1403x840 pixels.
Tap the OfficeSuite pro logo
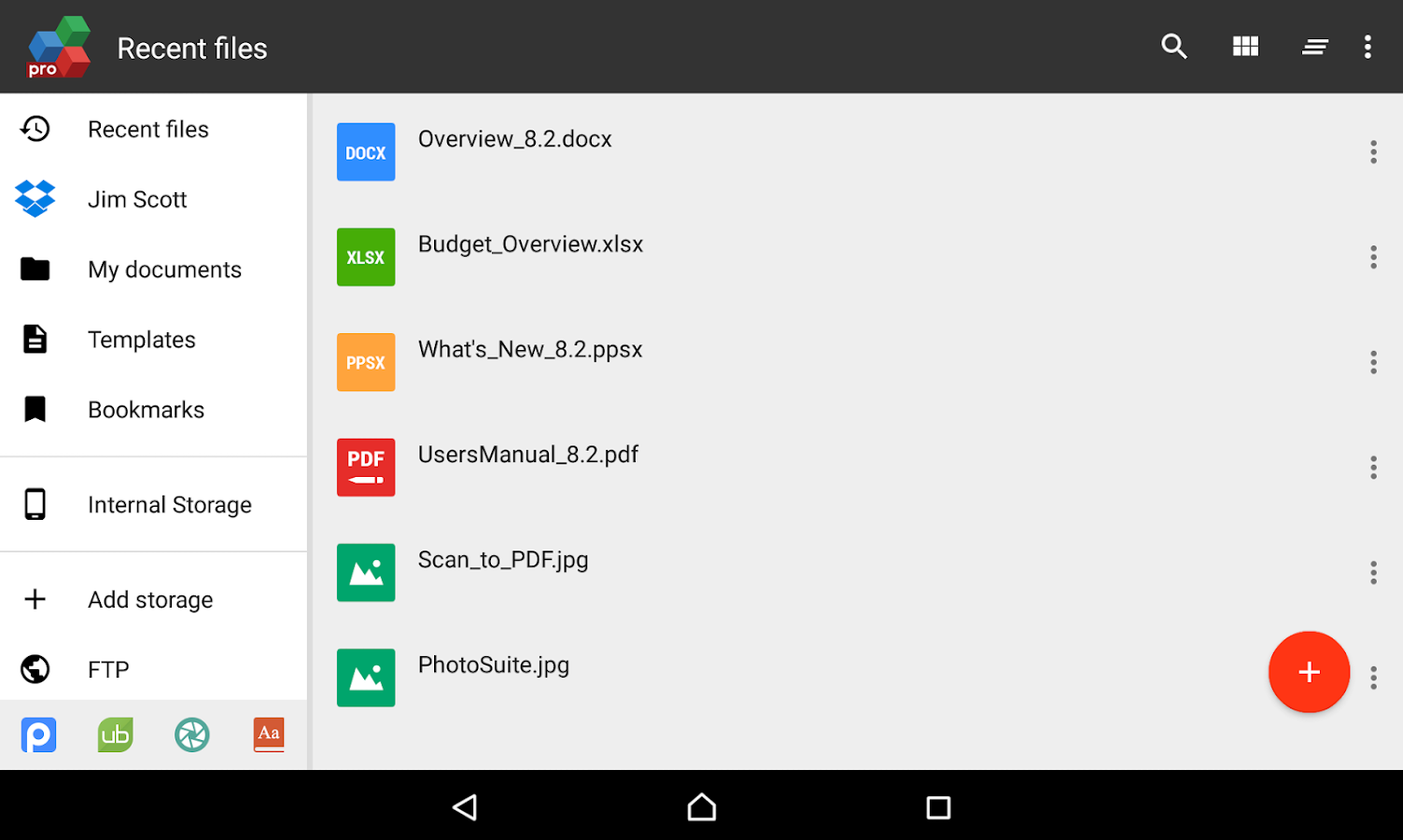(58, 47)
